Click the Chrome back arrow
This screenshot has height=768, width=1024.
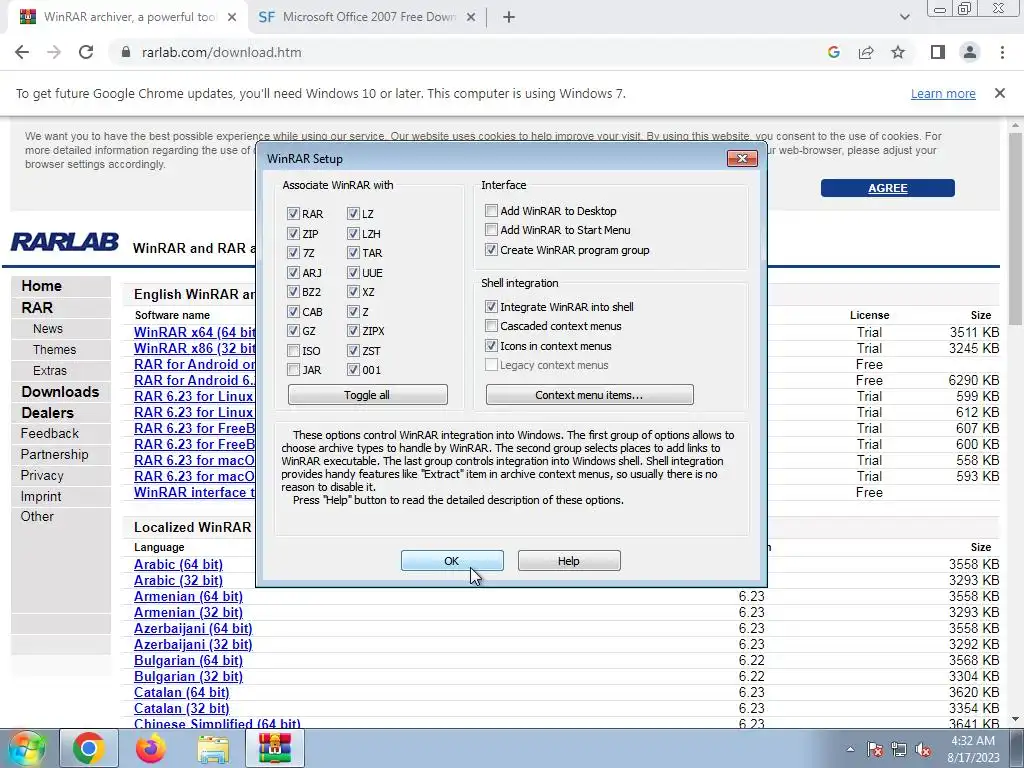click(22, 52)
